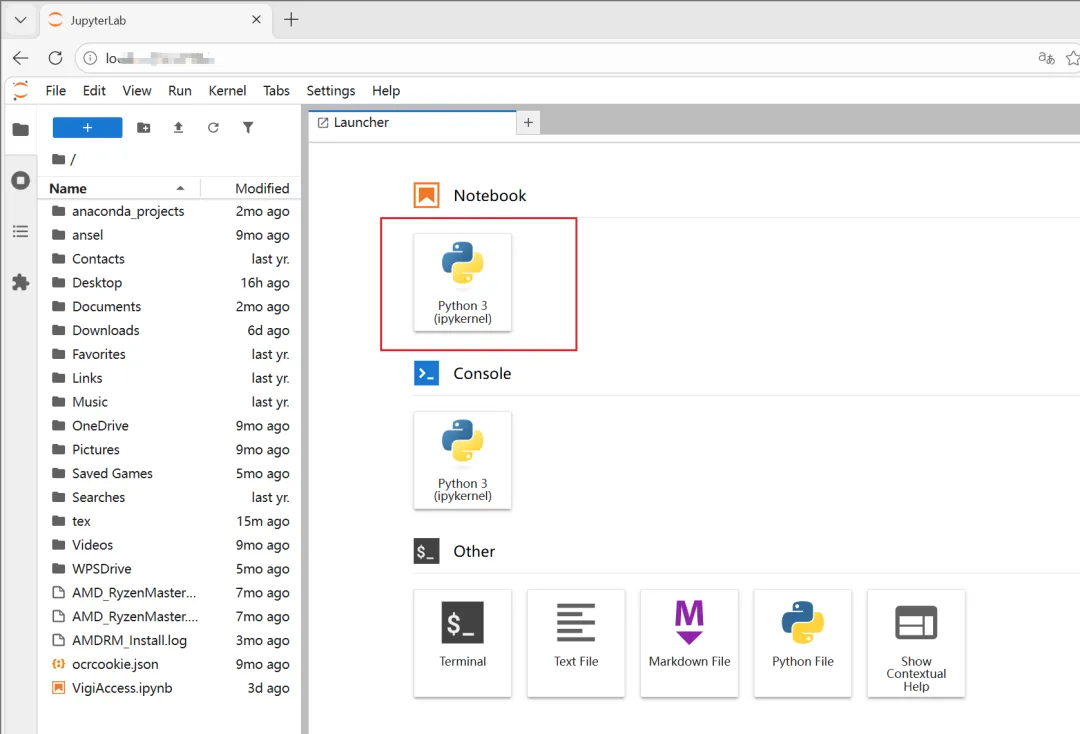Launch Python 3 (ipykernel) Notebook
1080x734 pixels.
coord(462,282)
